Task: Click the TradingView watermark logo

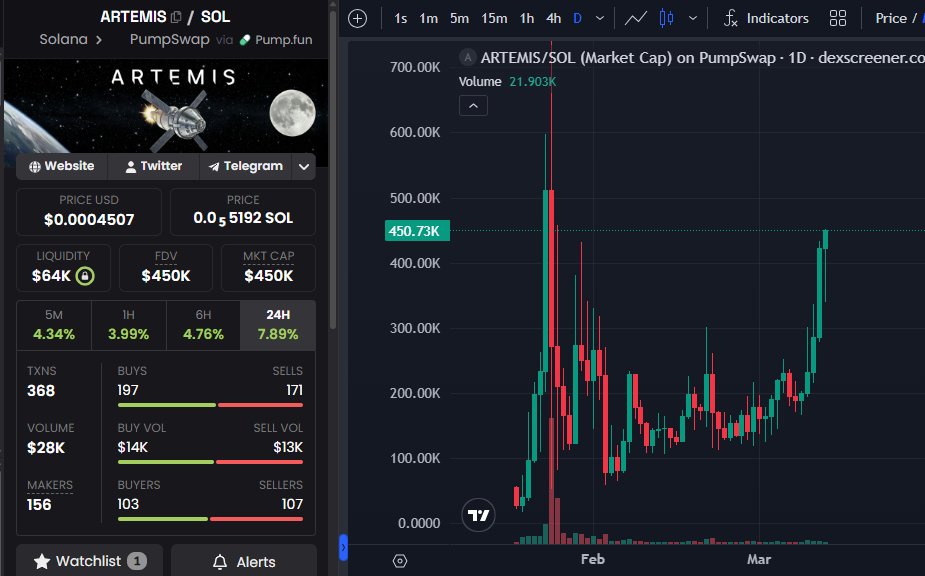Action: tap(477, 514)
